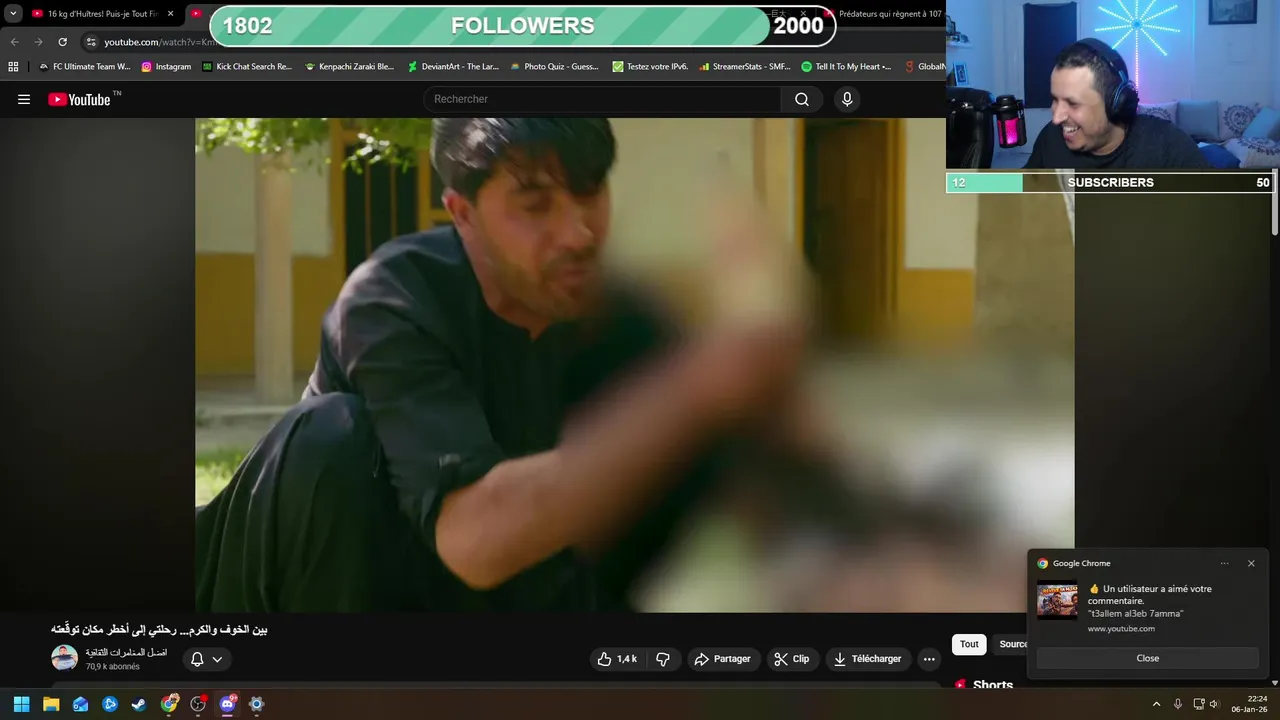This screenshot has height=720, width=1280.
Task: Click the Shorts section heading
Action: (x=992, y=685)
